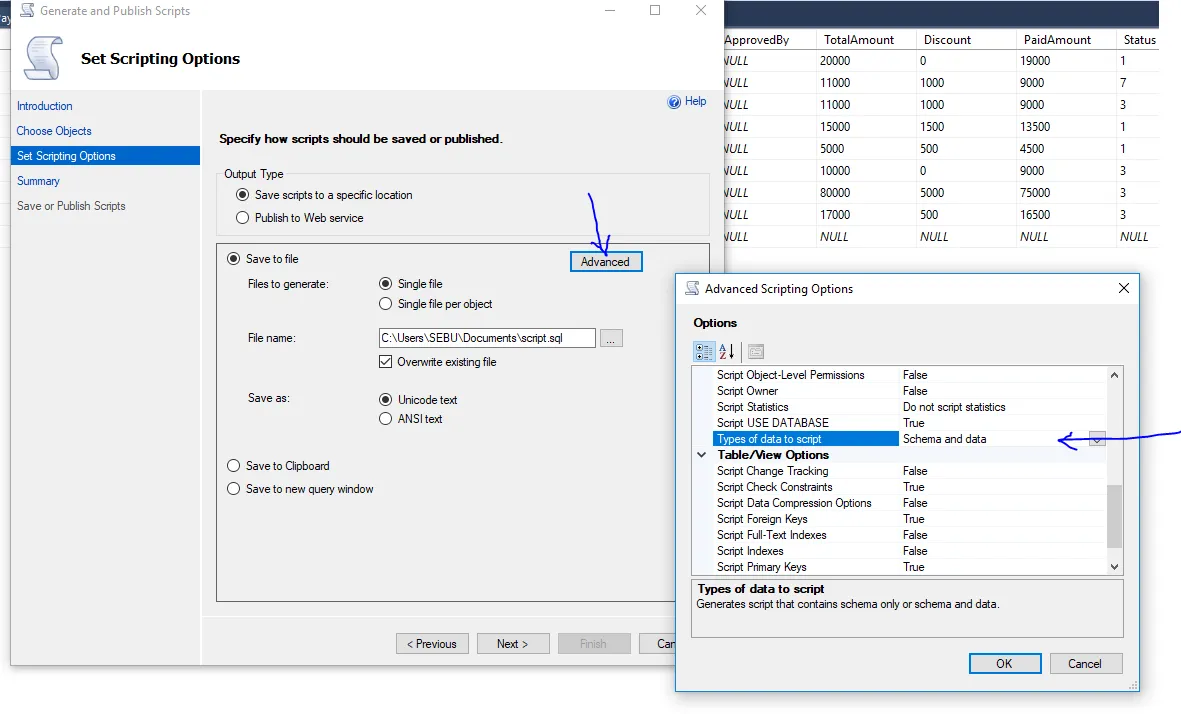The image size is (1181, 714).
Task: Click the Status column header in results grid
Action: click(1137, 40)
